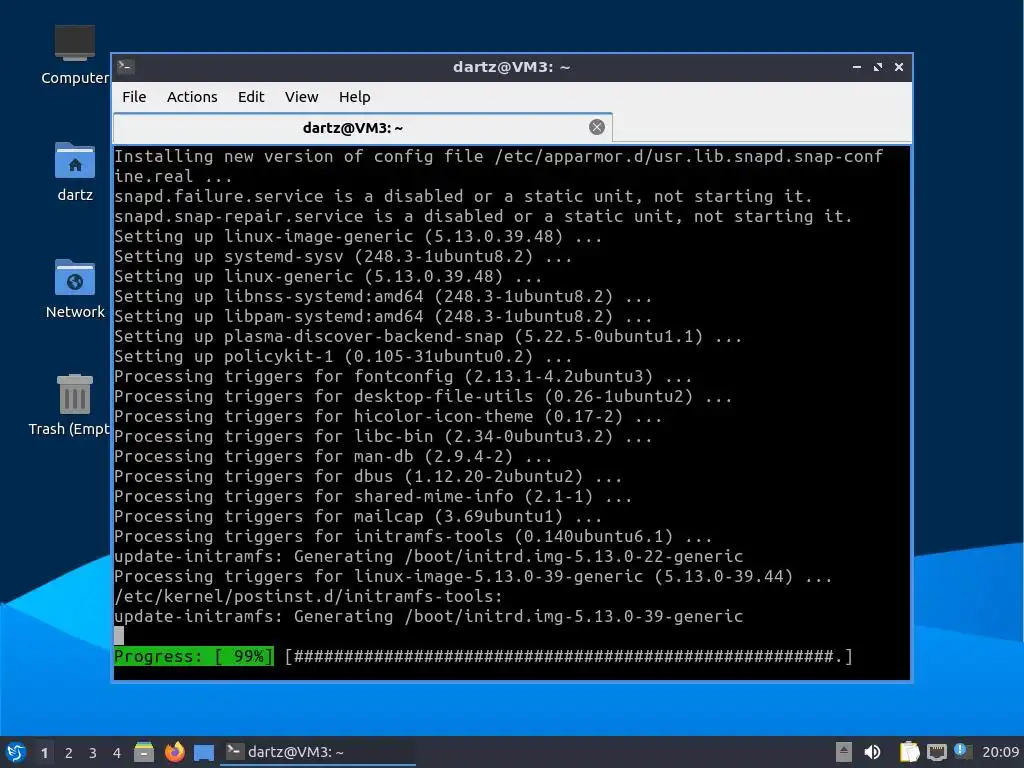This screenshot has width=1024, height=768.
Task: Switch to workspace 4
Action: coord(117,753)
